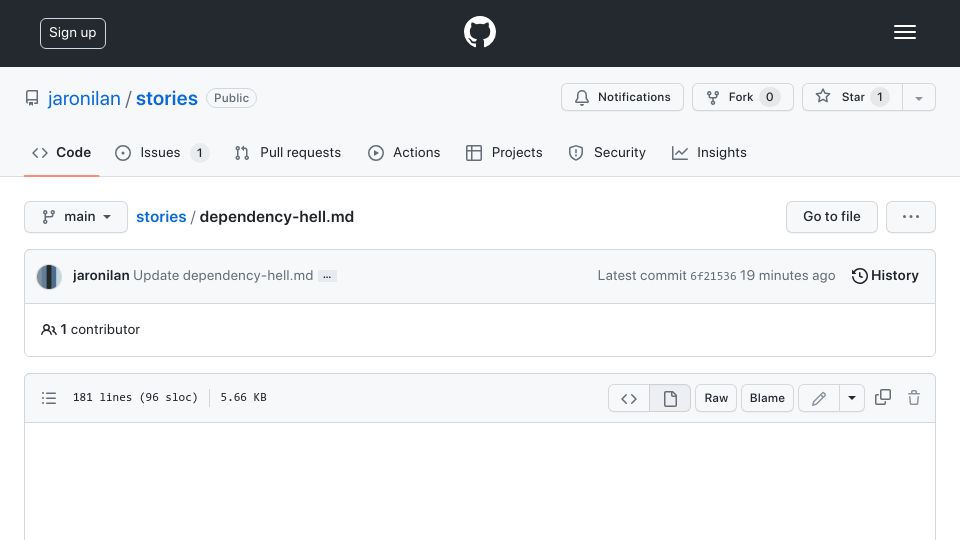Open the hamburger navigation menu
This screenshot has width=960, height=540.
904,32
